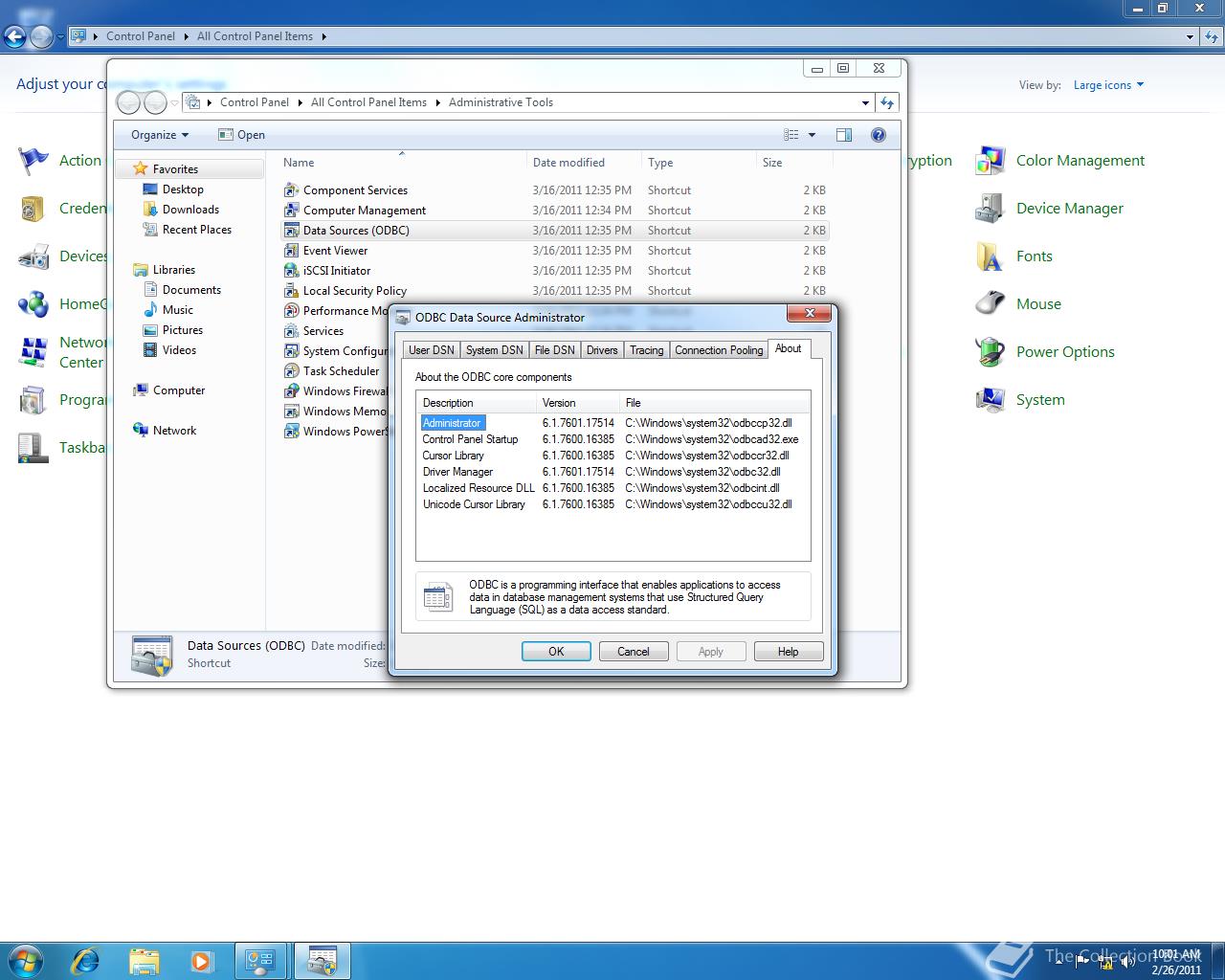Open the change-view dropdown arrow
The width and height of the screenshot is (1225, 980).
click(811, 134)
